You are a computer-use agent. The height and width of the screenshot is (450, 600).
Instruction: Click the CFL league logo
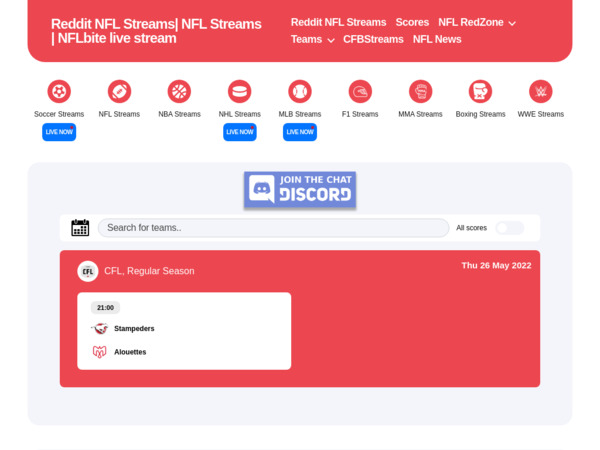(x=88, y=271)
